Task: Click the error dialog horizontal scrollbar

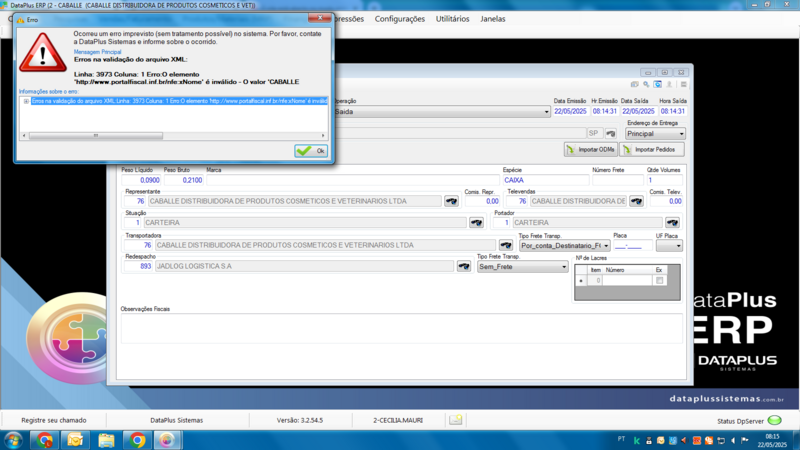Action: point(96,136)
